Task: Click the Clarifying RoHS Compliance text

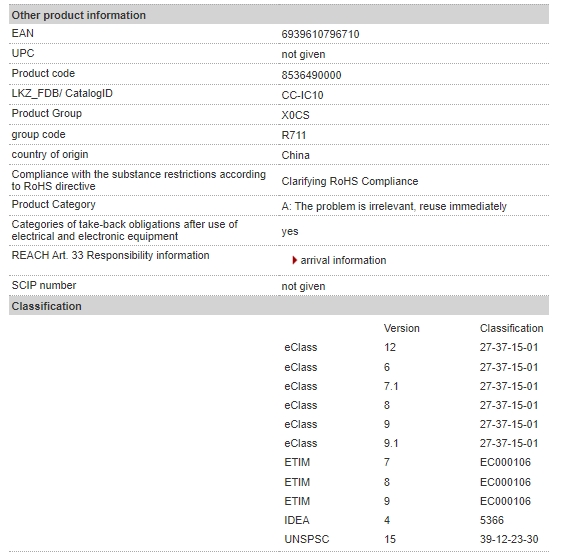Action: click(350, 181)
